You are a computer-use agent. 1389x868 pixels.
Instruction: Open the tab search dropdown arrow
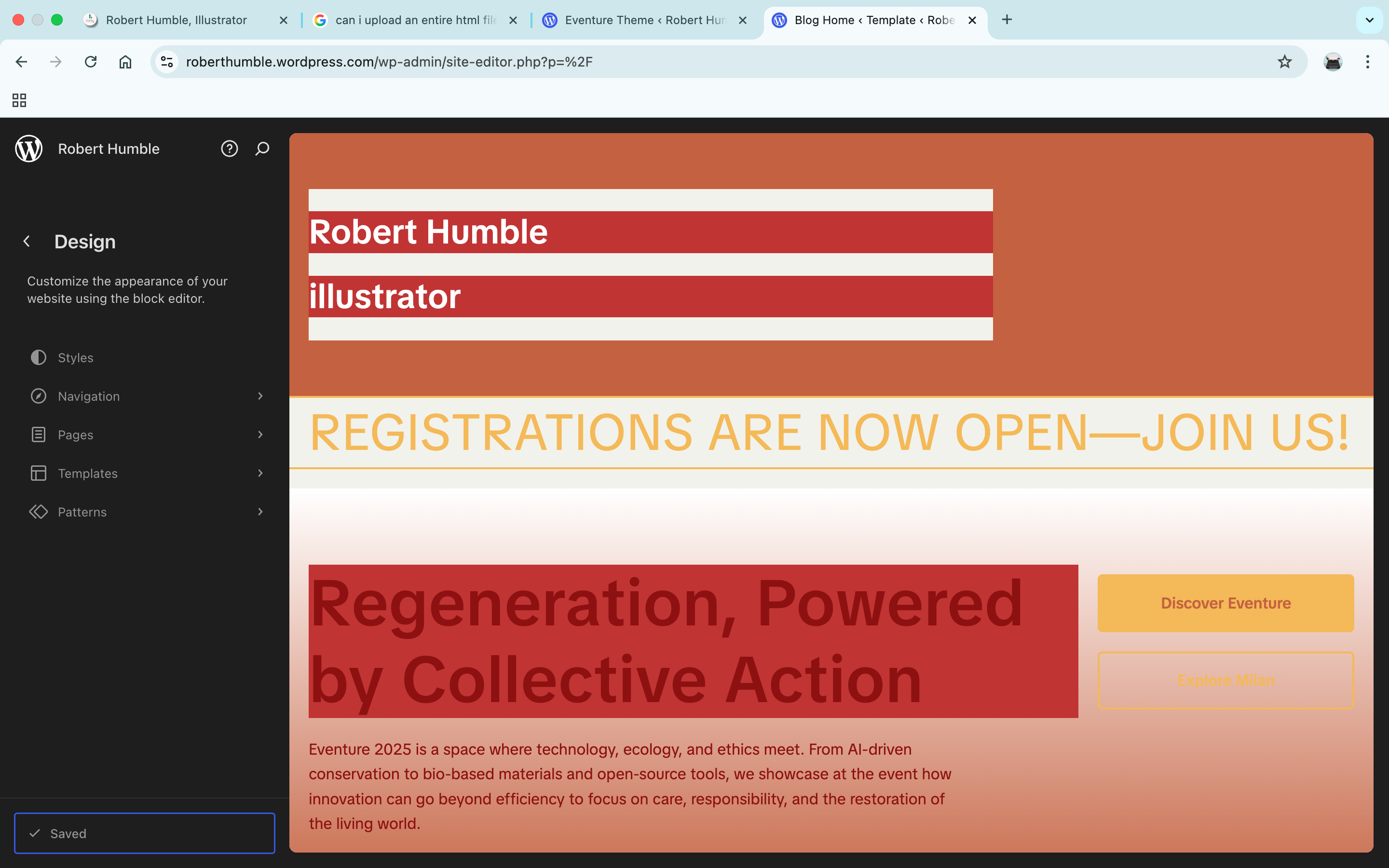click(1370, 20)
